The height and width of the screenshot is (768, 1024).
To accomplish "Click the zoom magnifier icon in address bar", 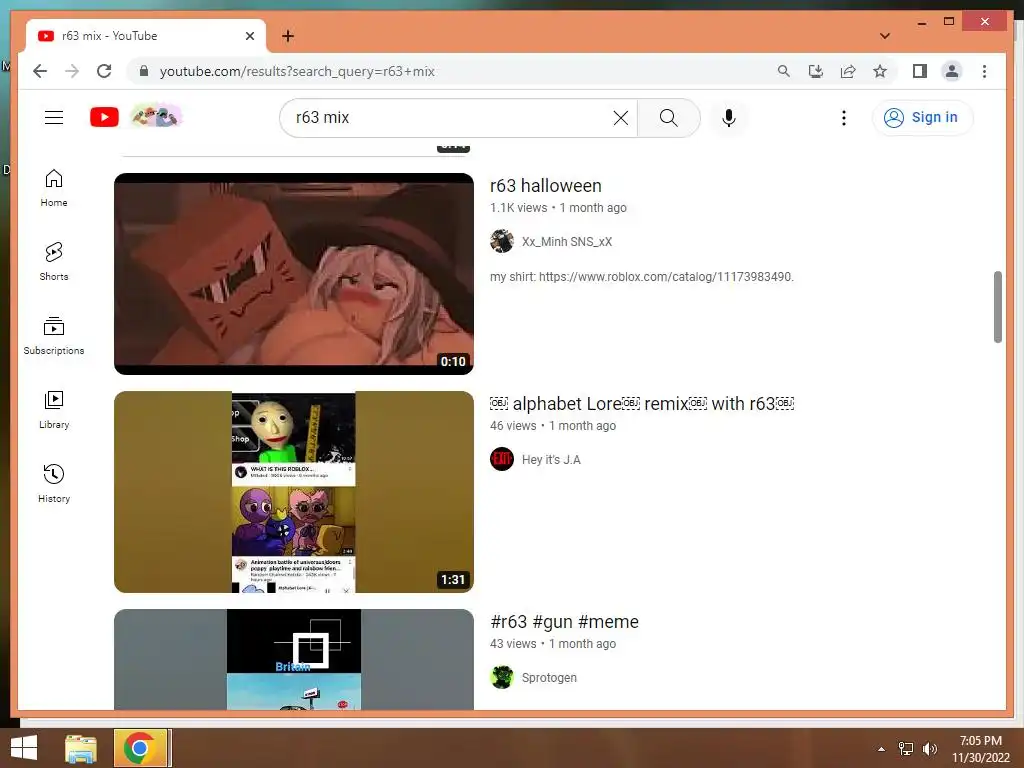I will [x=784, y=71].
